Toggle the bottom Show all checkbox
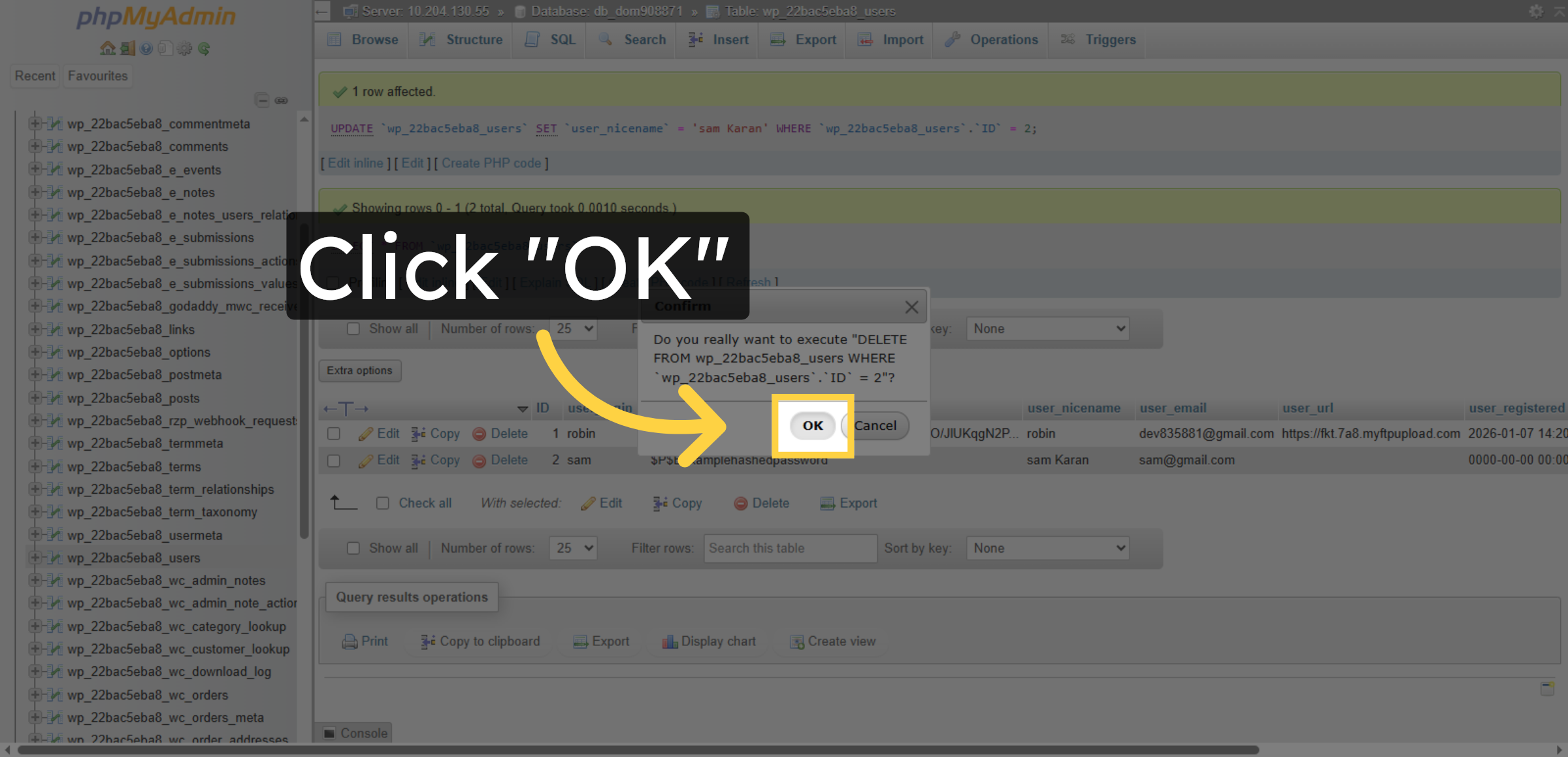The width and height of the screenshot is (1568, 757). click(x=353, y=548)
